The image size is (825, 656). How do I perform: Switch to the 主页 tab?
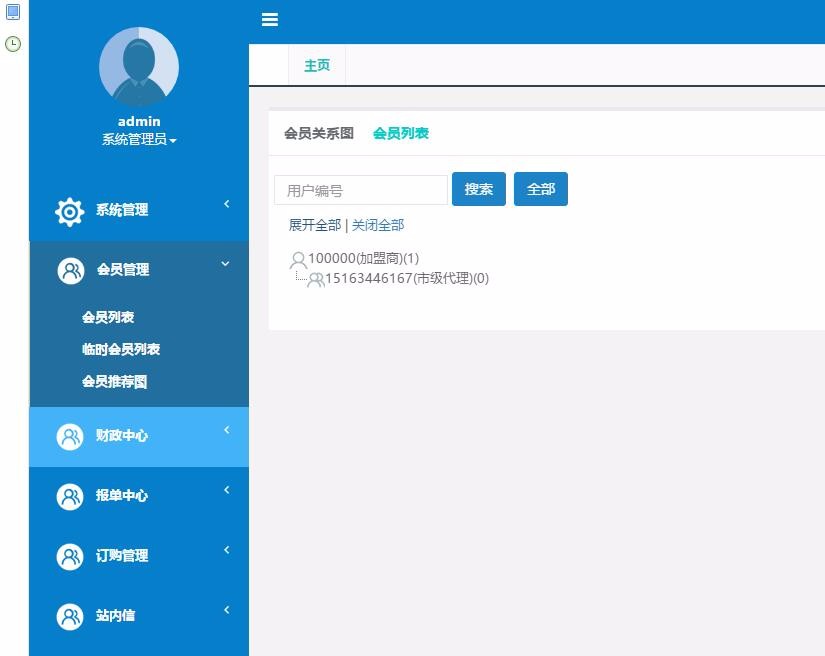point(317,65)
